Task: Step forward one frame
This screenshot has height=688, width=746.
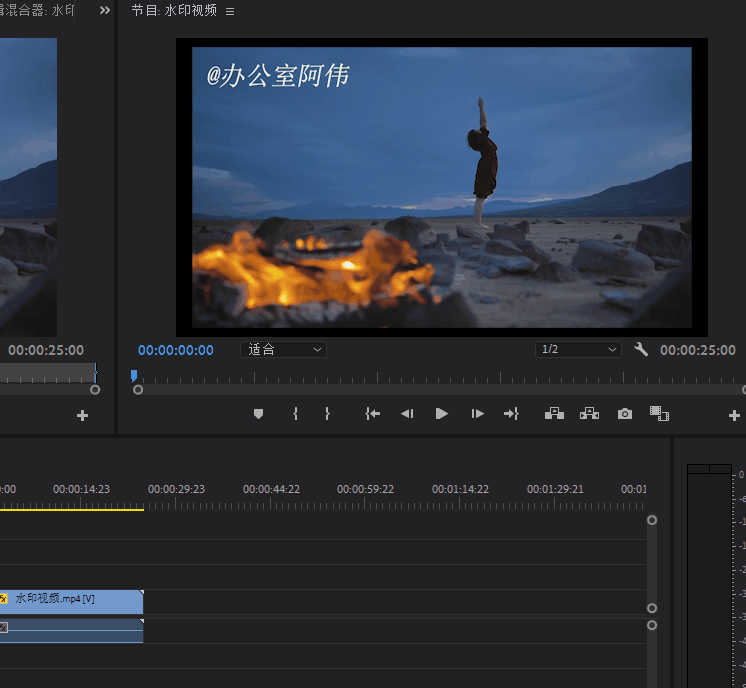Action: (x=477, y=414)
